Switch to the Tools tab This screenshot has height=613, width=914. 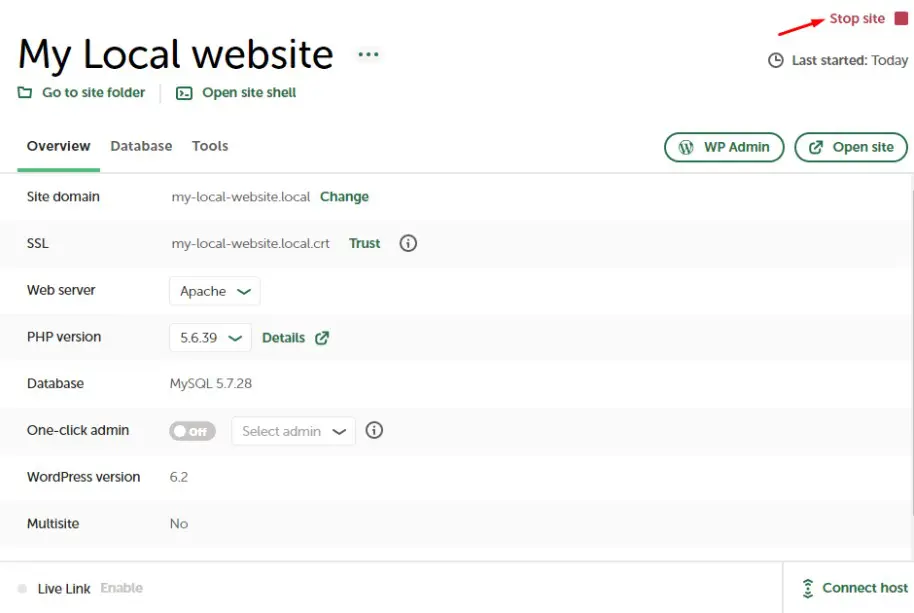[x=210, y=146]
